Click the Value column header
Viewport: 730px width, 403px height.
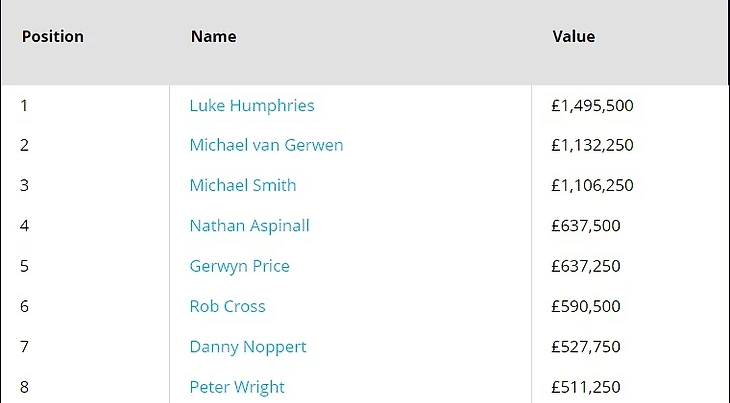point(574,36)
